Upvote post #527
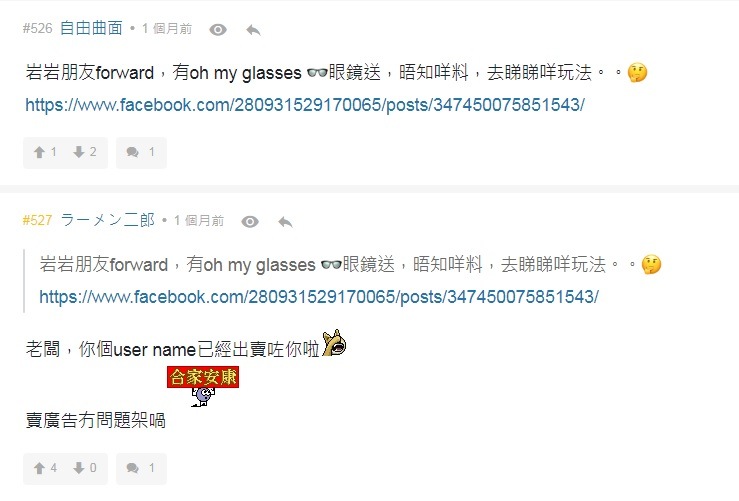Screen dimensions: 739x501 click(45, 468)
